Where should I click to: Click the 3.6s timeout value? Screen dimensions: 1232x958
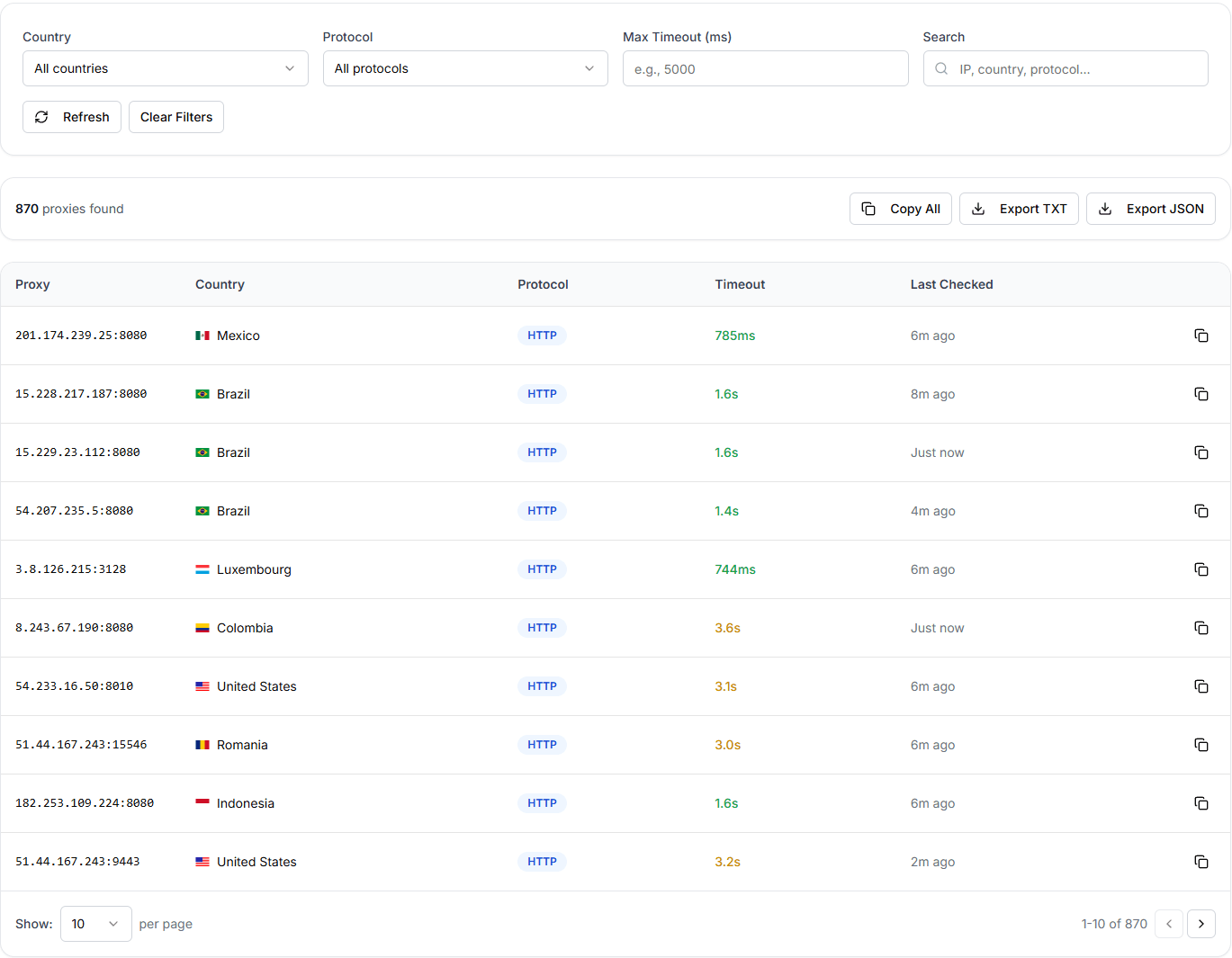(x=728, y=628)
